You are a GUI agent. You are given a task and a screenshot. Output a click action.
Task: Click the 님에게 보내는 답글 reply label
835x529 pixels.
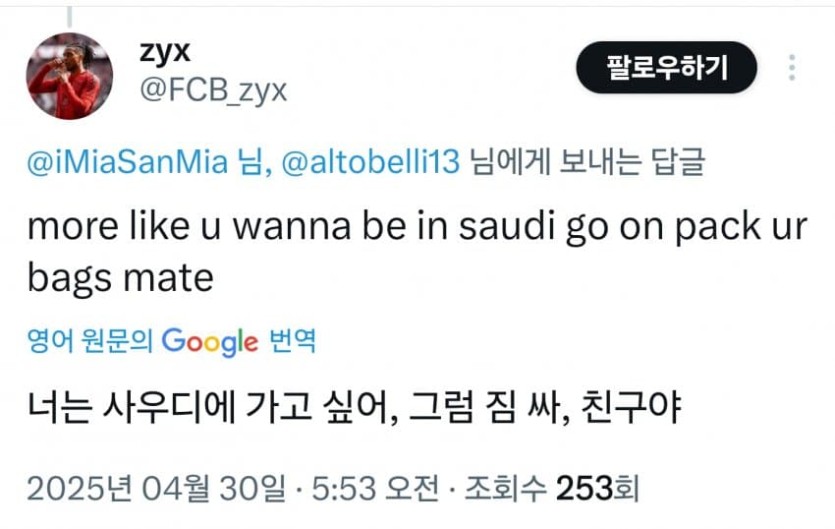click(586, 164)
